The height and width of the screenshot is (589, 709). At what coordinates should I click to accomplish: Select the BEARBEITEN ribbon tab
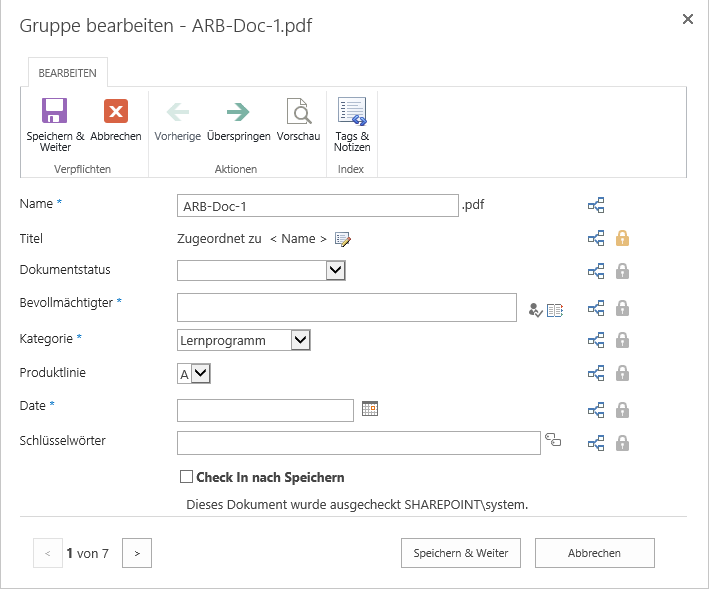68,72
